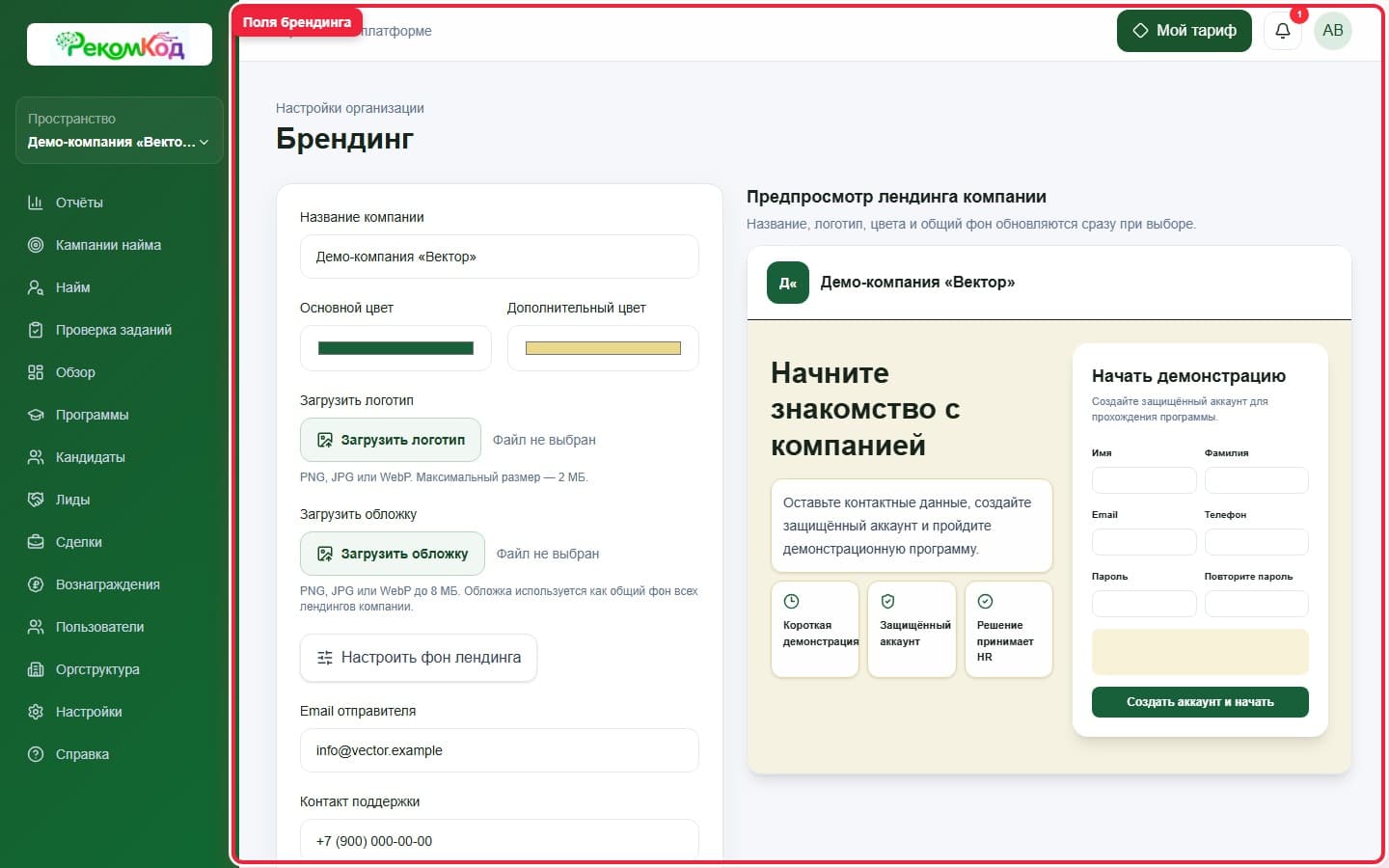The width and height of the screenshot is (1389, 868).
Task: Click the Настройки gear icon
Action: pos(36,712)
